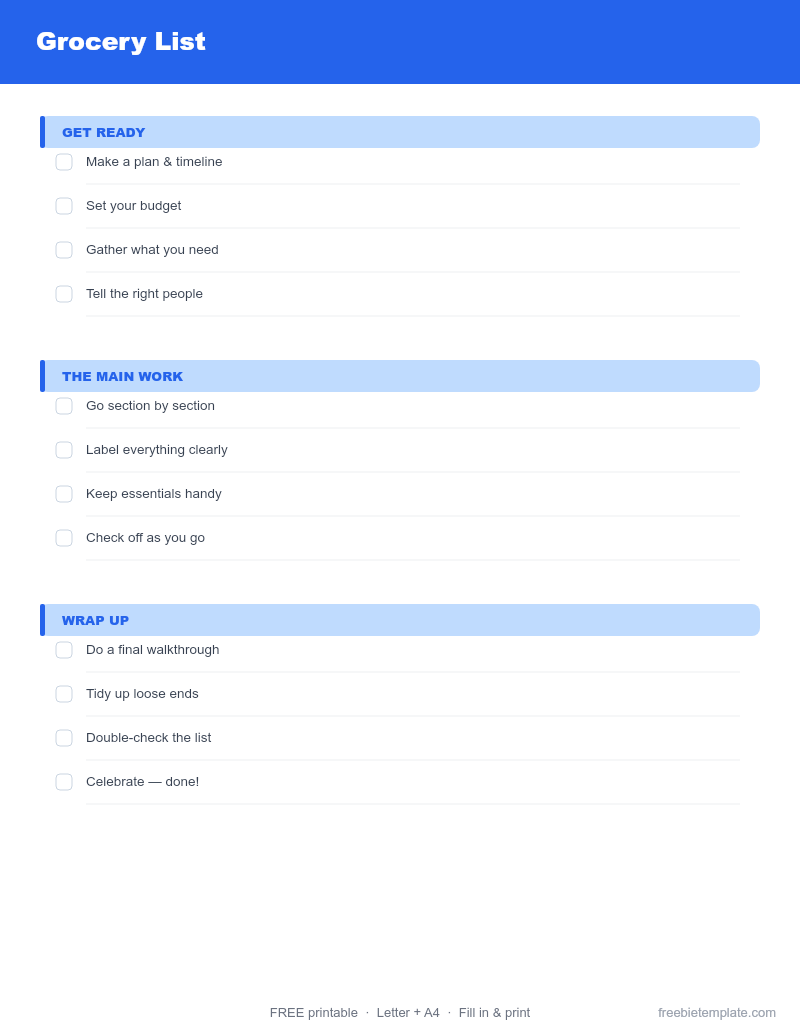Tick 'Check off as you go' checkbox

(64, 538)
